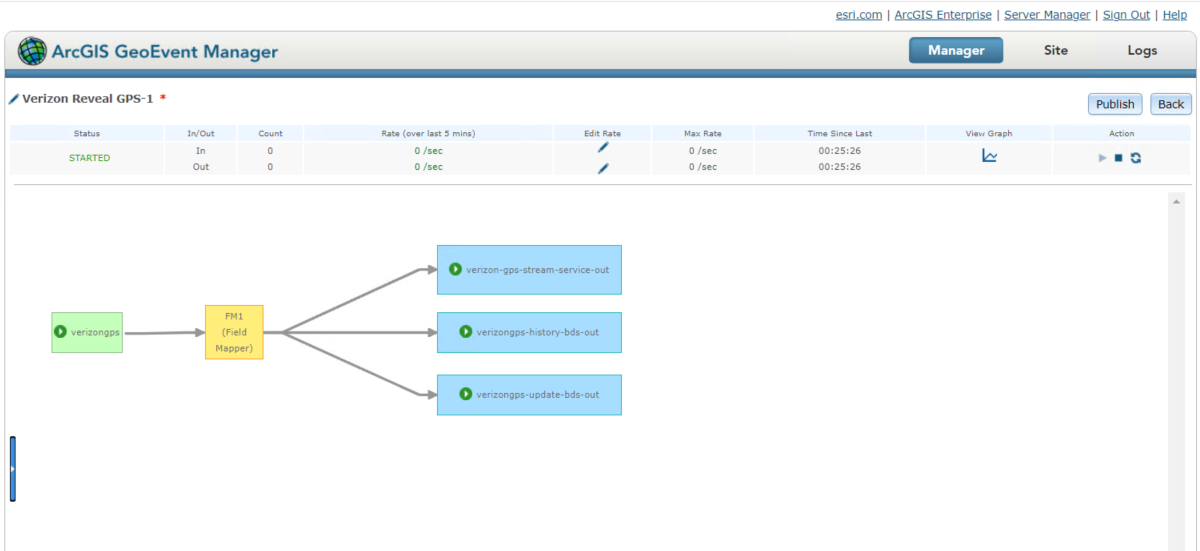Click the Time Since Last column header

[x=840, y=133]
